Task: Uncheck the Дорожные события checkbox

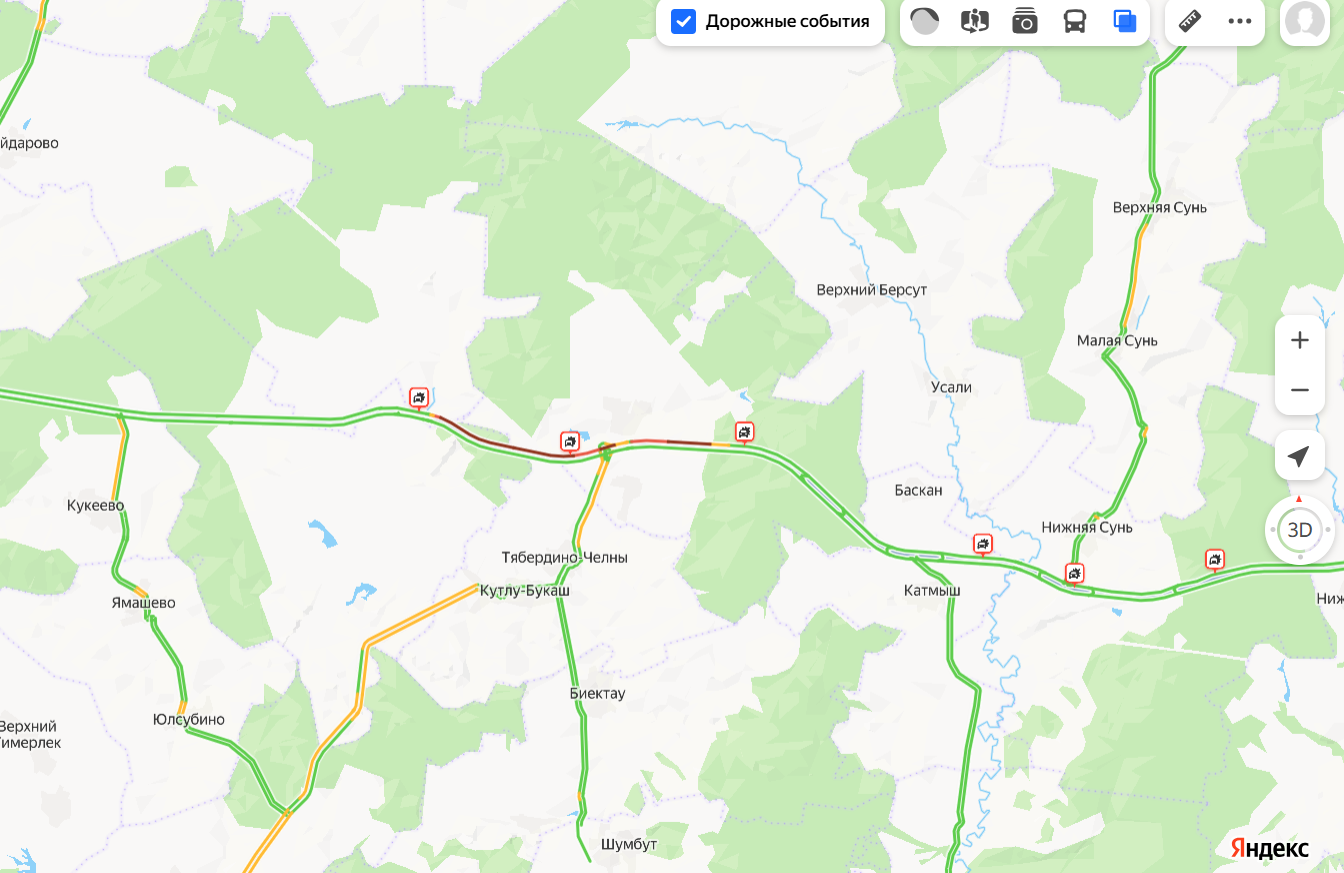Action: pos(683,21)
